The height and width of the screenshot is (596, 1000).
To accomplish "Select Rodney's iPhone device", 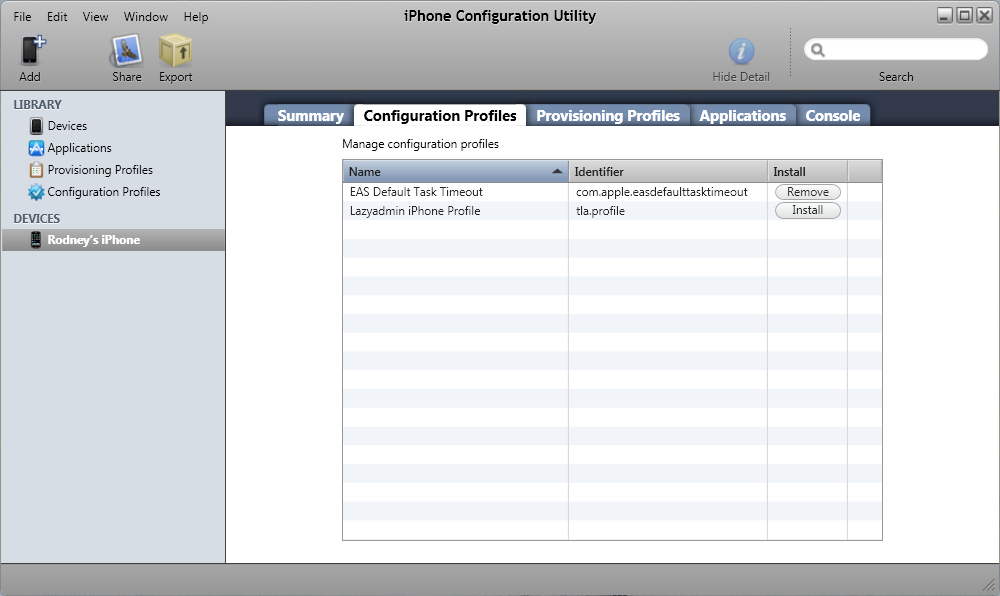I will [x=93, y=240].
